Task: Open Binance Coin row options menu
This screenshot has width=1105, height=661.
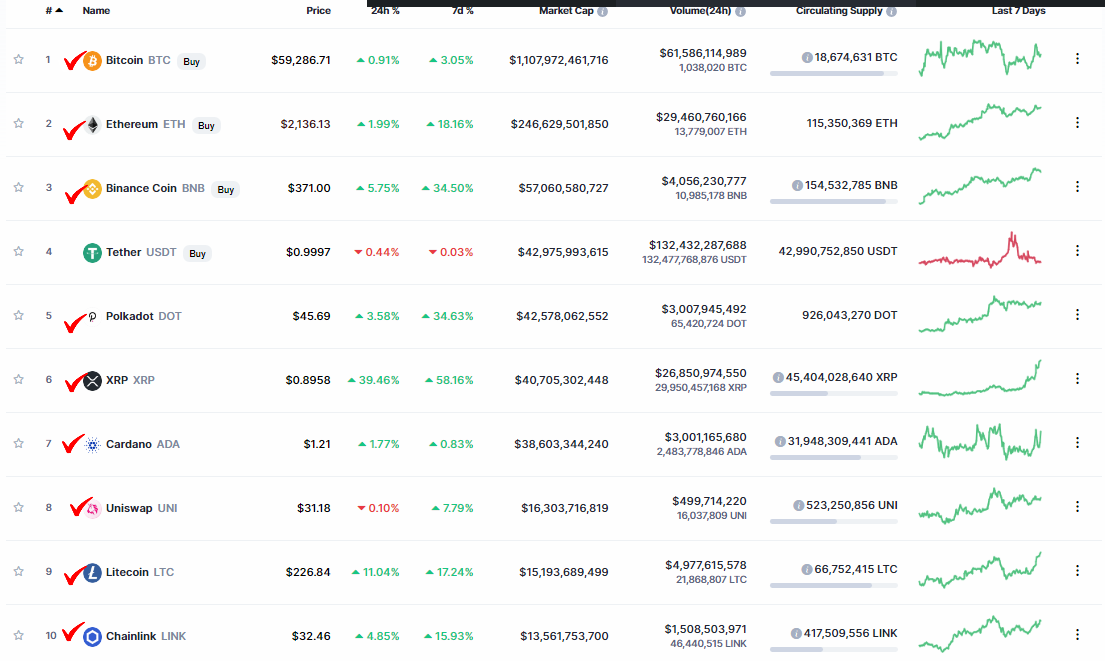Action: click(x=1077, y=187)
